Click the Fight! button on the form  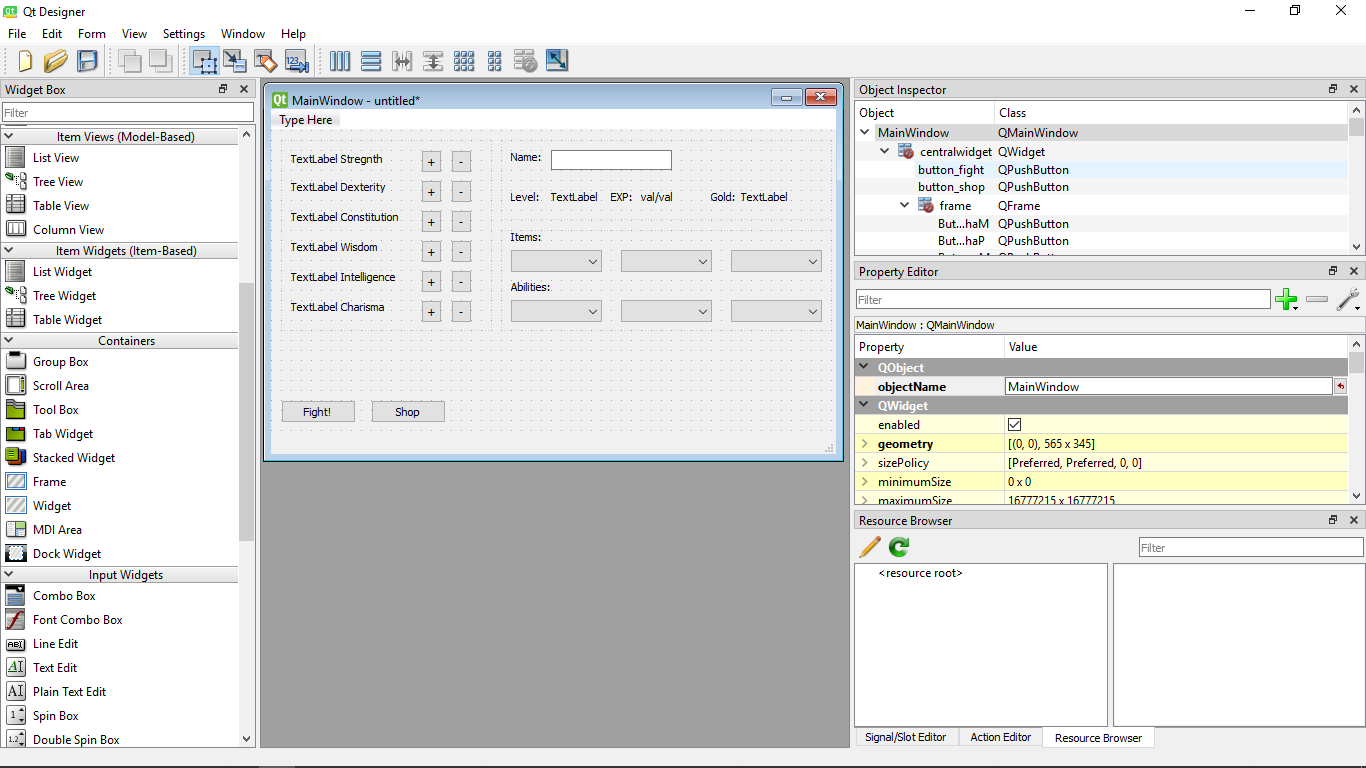pos(317,412)
